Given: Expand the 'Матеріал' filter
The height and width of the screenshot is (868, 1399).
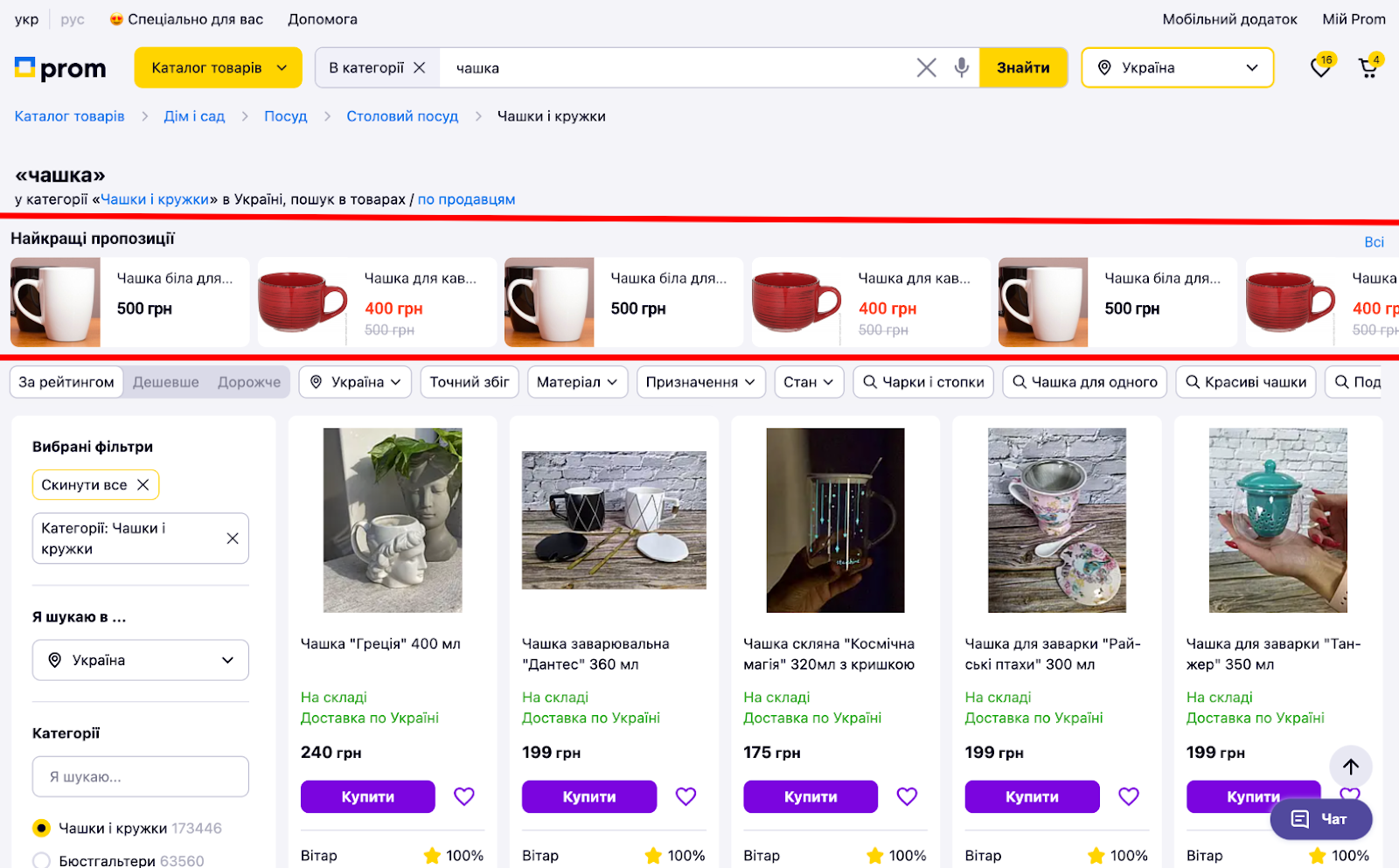Looking at the screenshot, I should (x=577, y=382).
